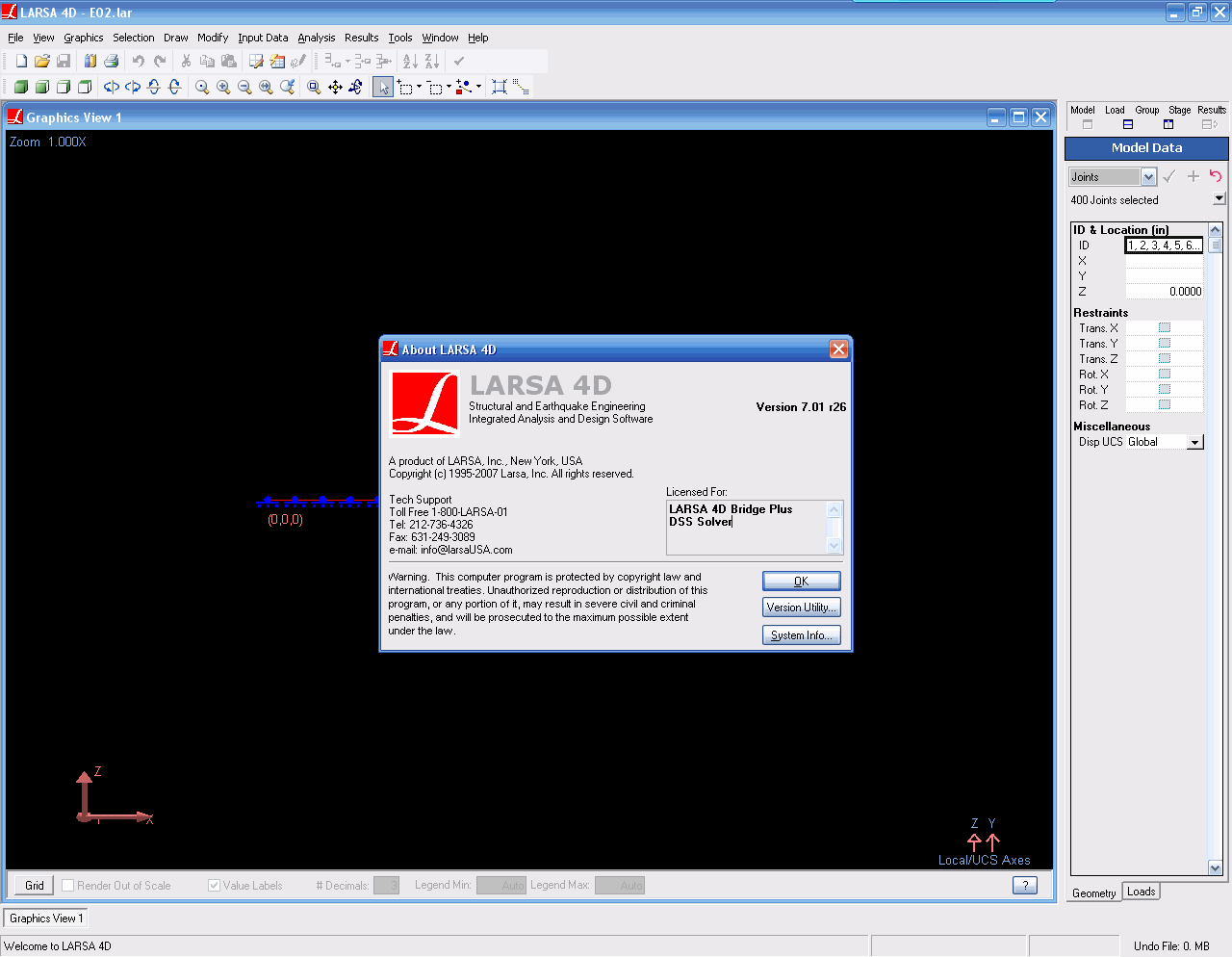Open the spreadsheet edit icon with pencil
Image resolution: width=1232 pixels, height=957 pixels.
pos(256,61)
